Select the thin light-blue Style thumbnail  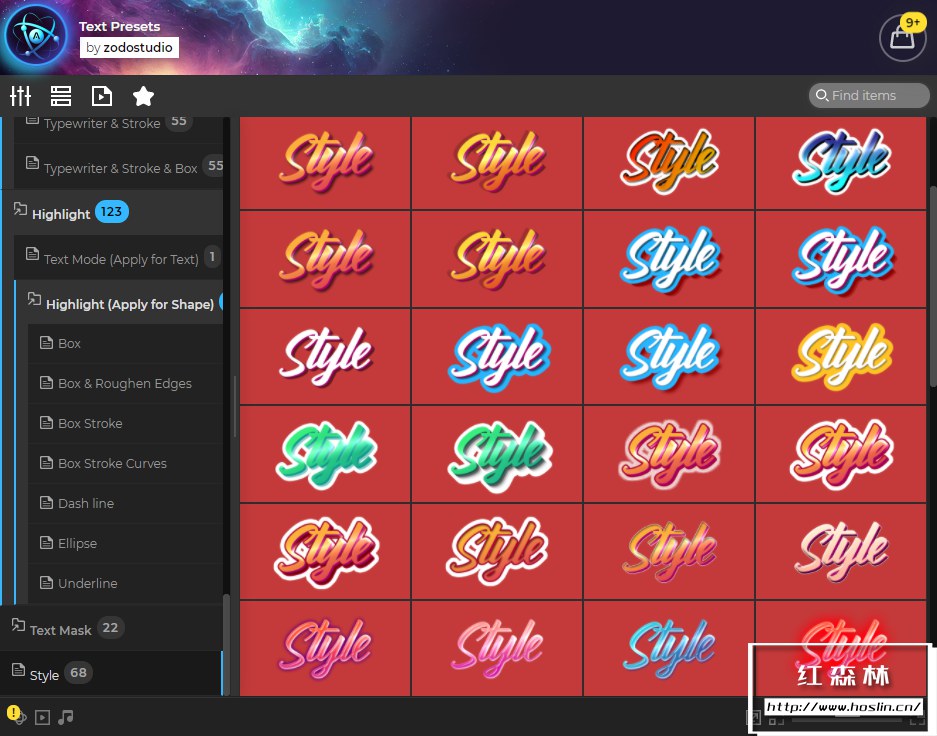[669, 648]
